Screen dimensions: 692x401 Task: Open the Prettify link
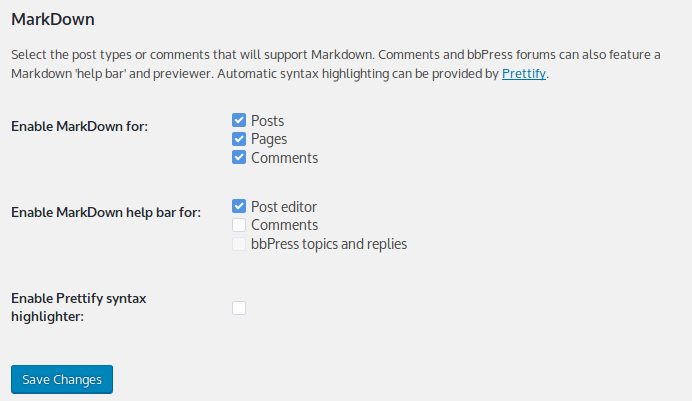(x=523, y=74)
